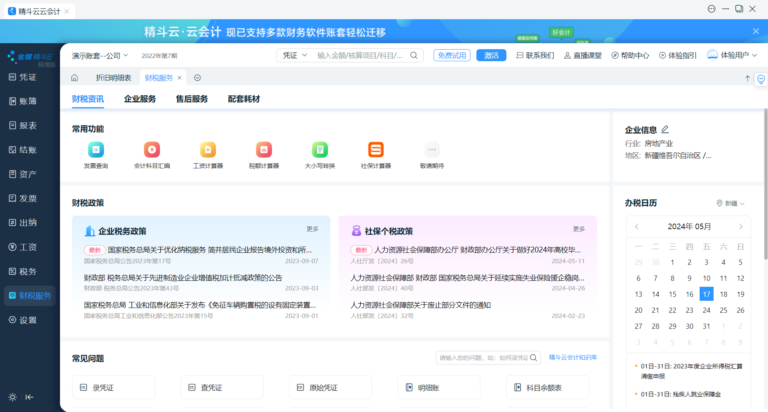Open the 社保计算器 tool
This screenshot has width=768, height=412.
[376, 149]
